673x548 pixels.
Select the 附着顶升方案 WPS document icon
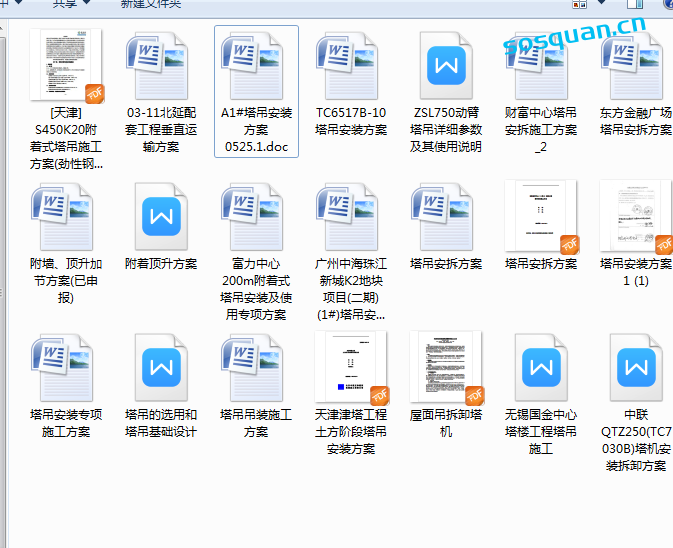point(160,217)
